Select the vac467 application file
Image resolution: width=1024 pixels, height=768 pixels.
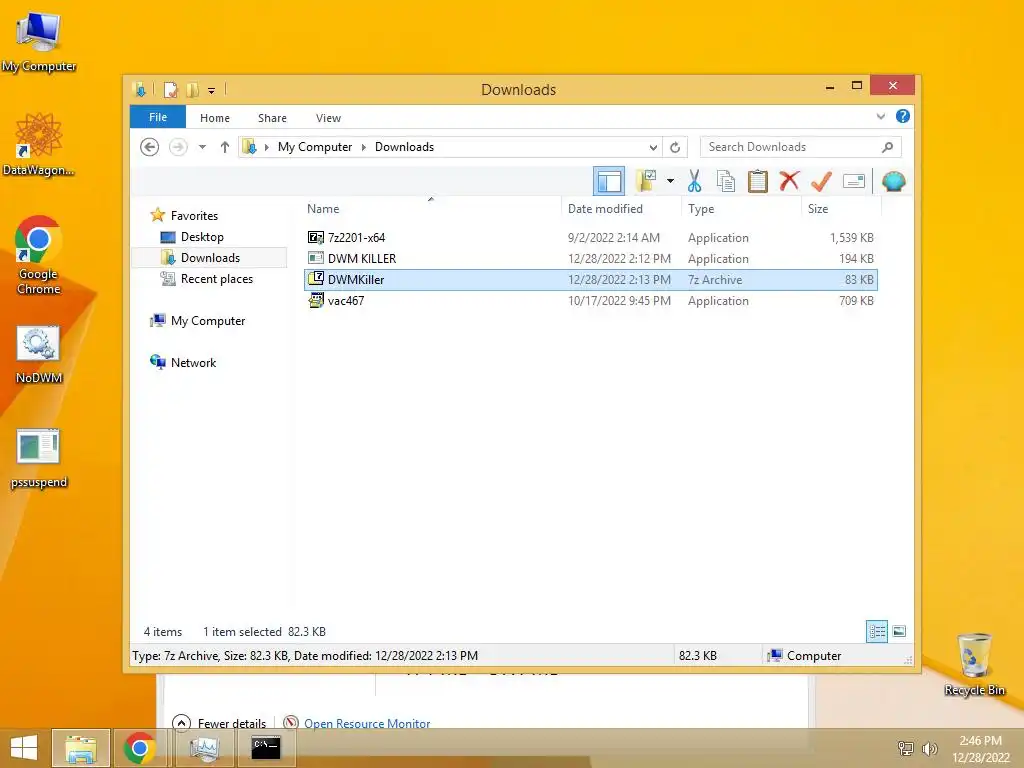591,300
